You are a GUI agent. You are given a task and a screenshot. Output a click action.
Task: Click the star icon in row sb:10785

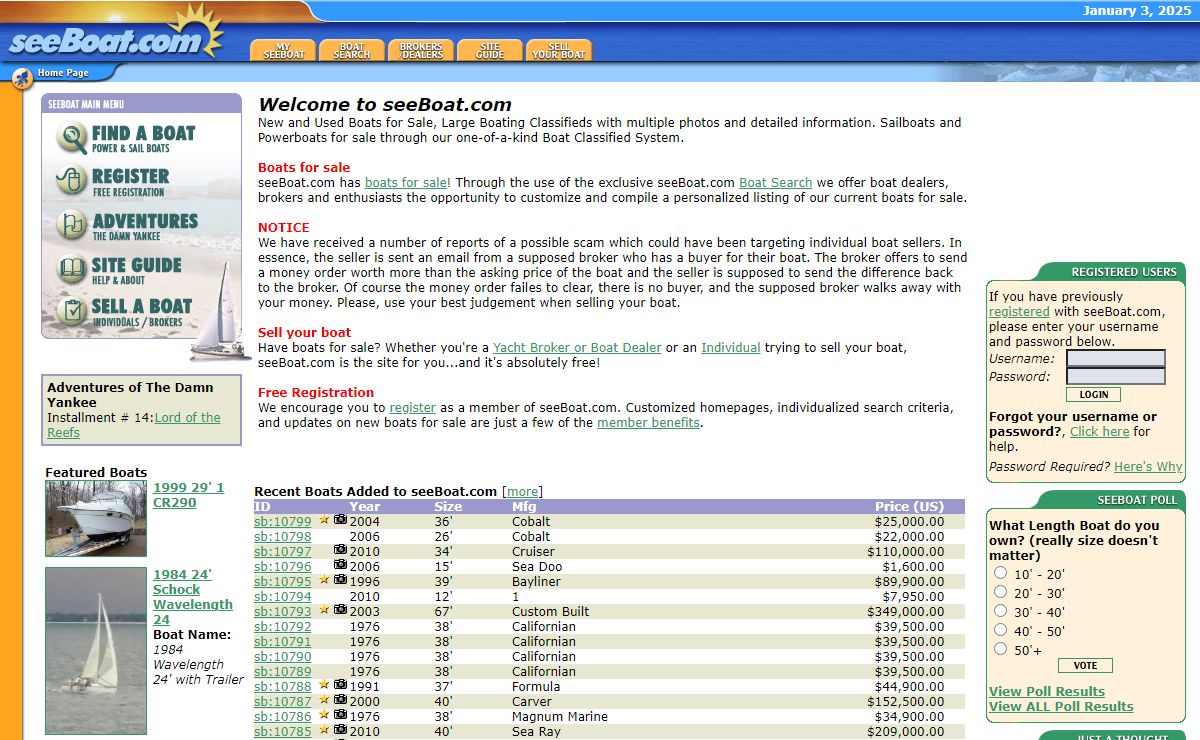[x=324, y=730]
